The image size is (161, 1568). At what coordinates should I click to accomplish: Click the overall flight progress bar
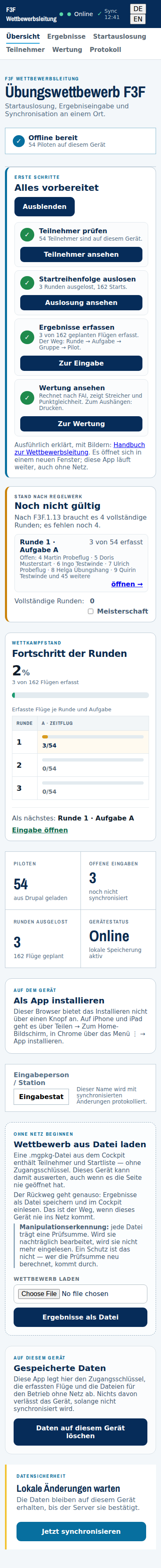[x=80, y=694]
